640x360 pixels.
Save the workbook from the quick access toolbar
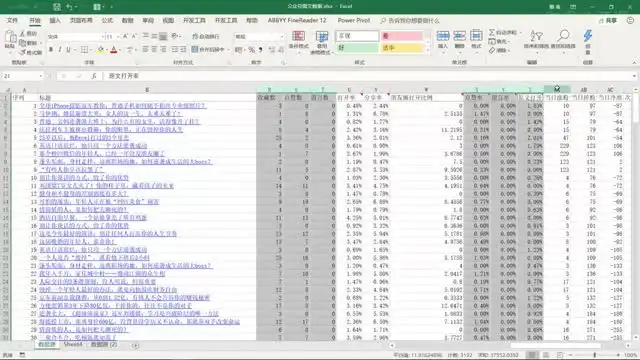[x=57, y=7]
